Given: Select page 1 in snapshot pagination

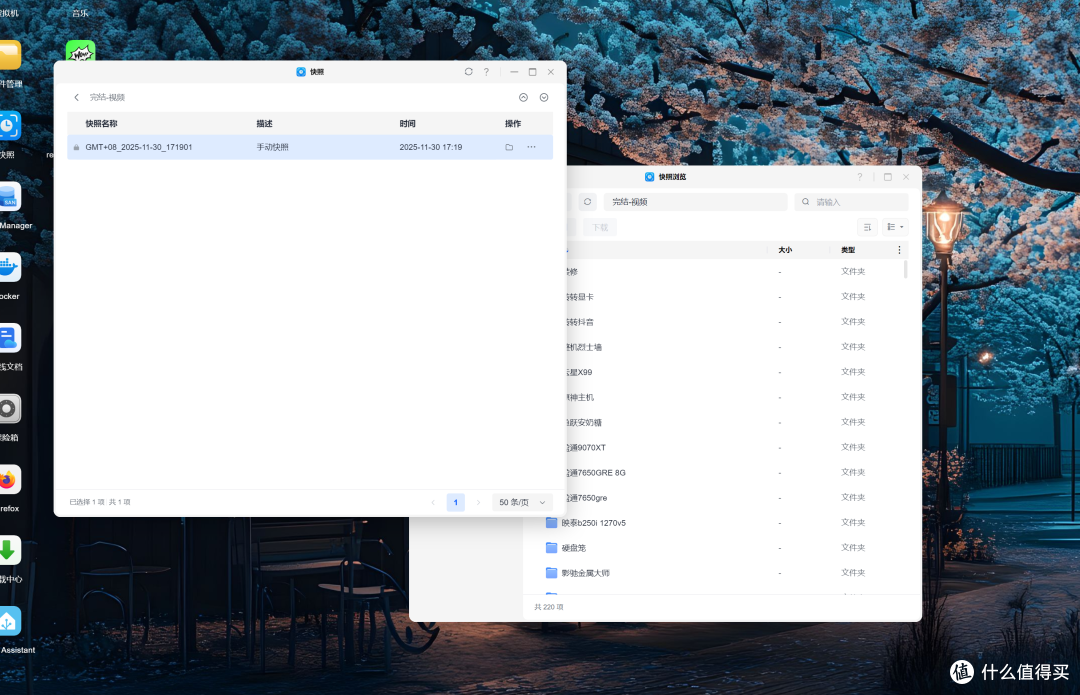Looking at the screenshot, I should [x=455, y=502].
